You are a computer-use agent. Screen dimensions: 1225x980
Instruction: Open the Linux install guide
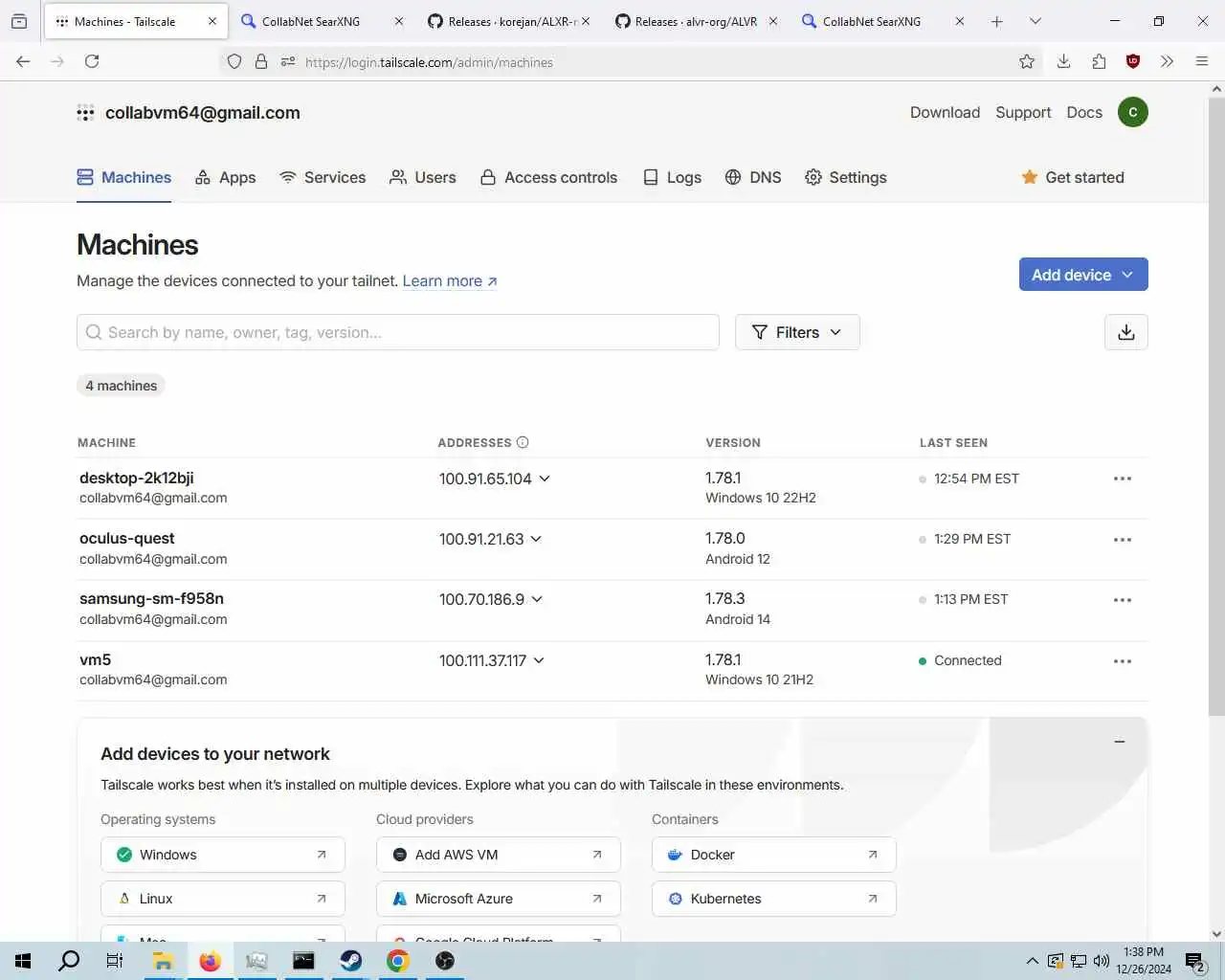tap(223, 899)
